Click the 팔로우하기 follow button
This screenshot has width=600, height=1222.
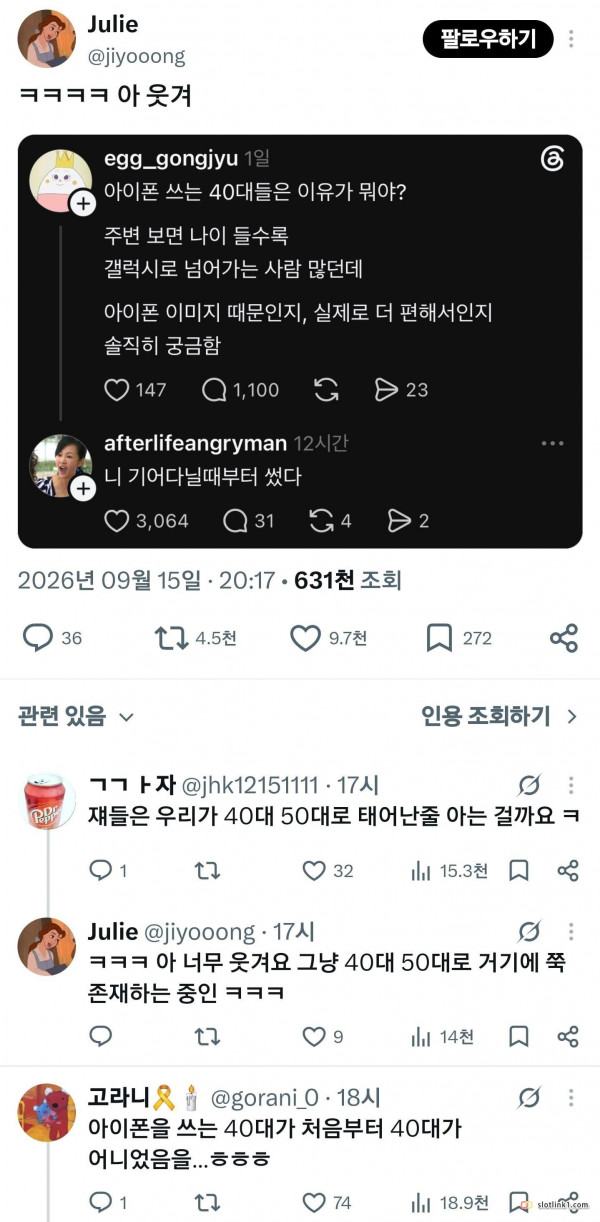pos(488,39)
